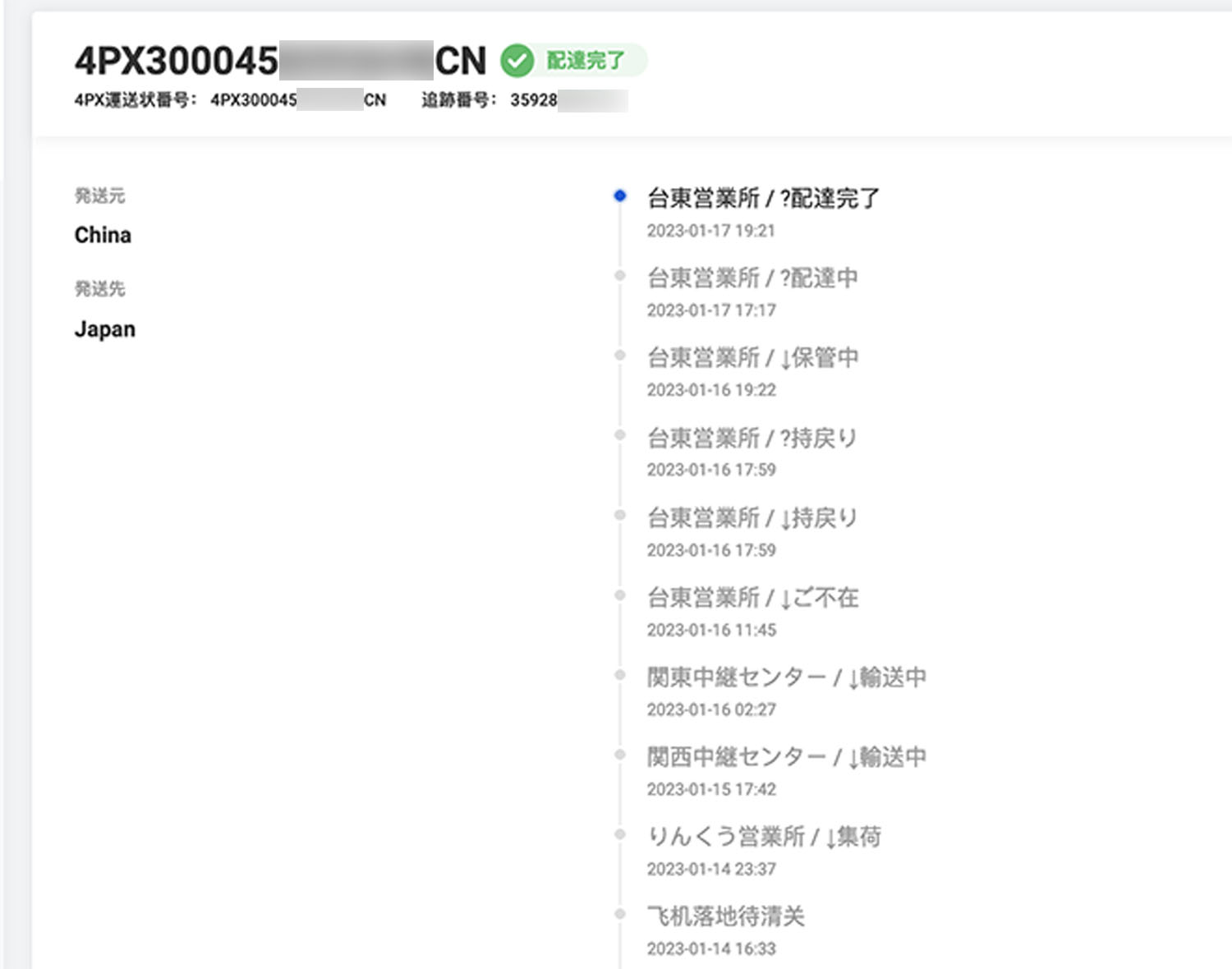1232x969 pixels.
Task: Click the green 配達完了 checkmark icon
Action: point(517,59)
